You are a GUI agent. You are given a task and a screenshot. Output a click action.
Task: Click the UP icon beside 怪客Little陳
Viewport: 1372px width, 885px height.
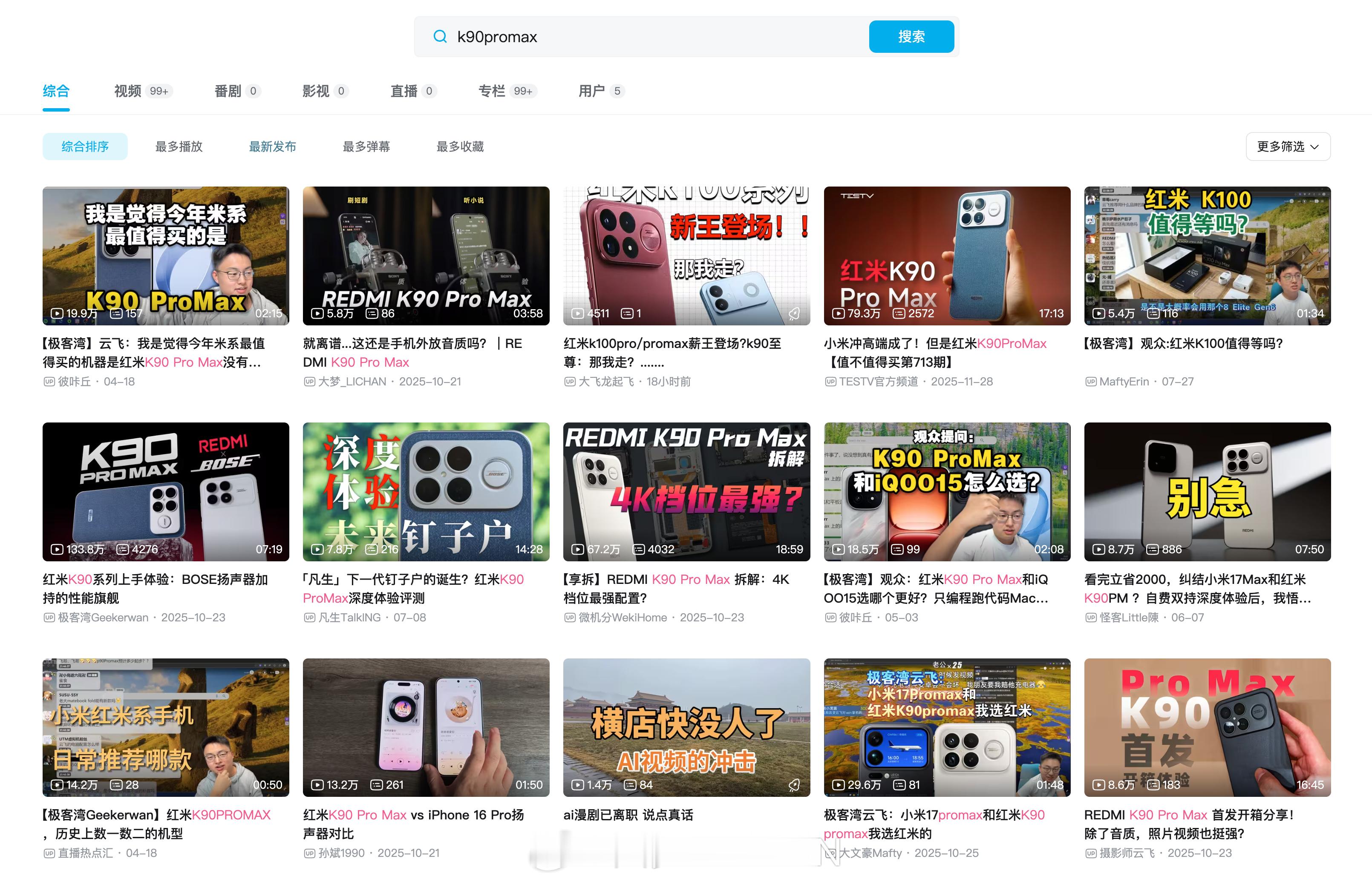point(1090,618)
